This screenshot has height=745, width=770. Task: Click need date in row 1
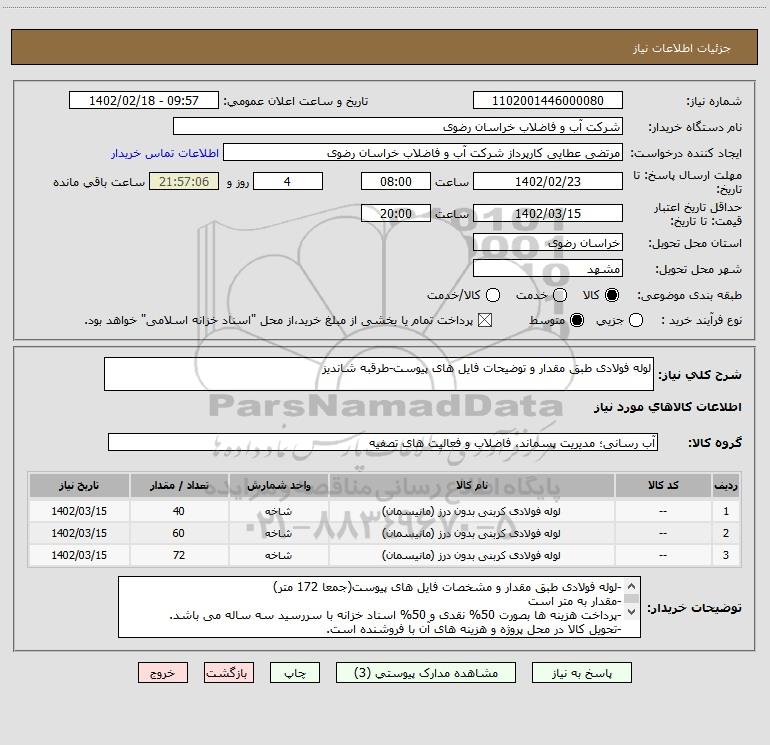coord(79,511)
